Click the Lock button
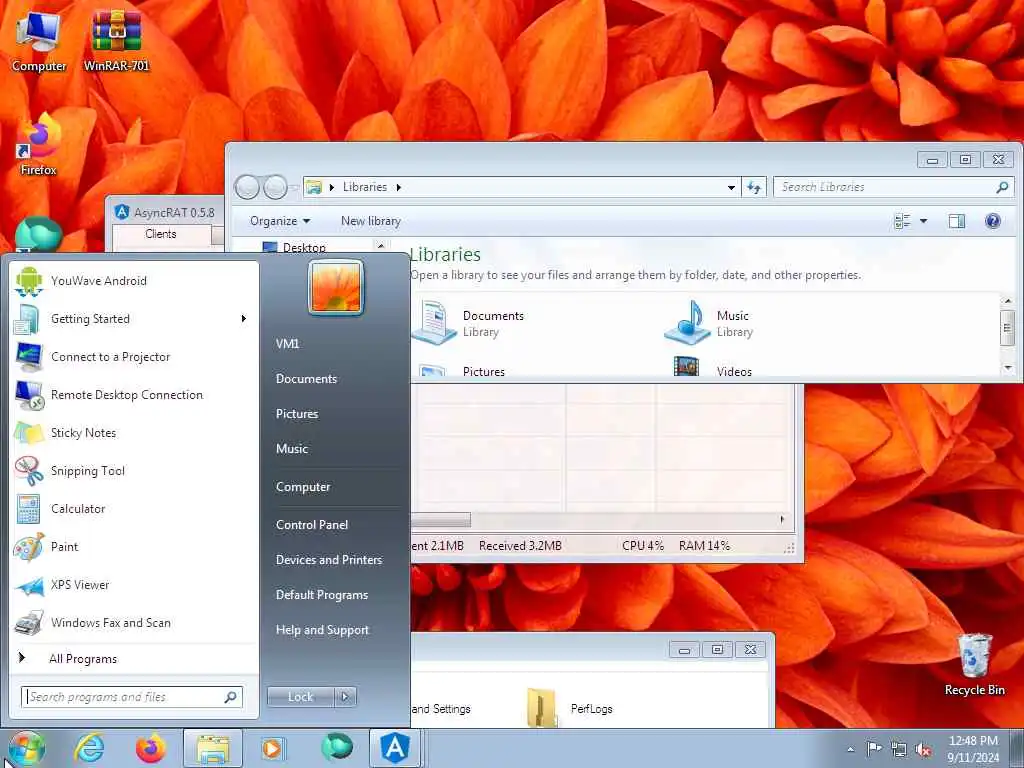 (301, 697)
